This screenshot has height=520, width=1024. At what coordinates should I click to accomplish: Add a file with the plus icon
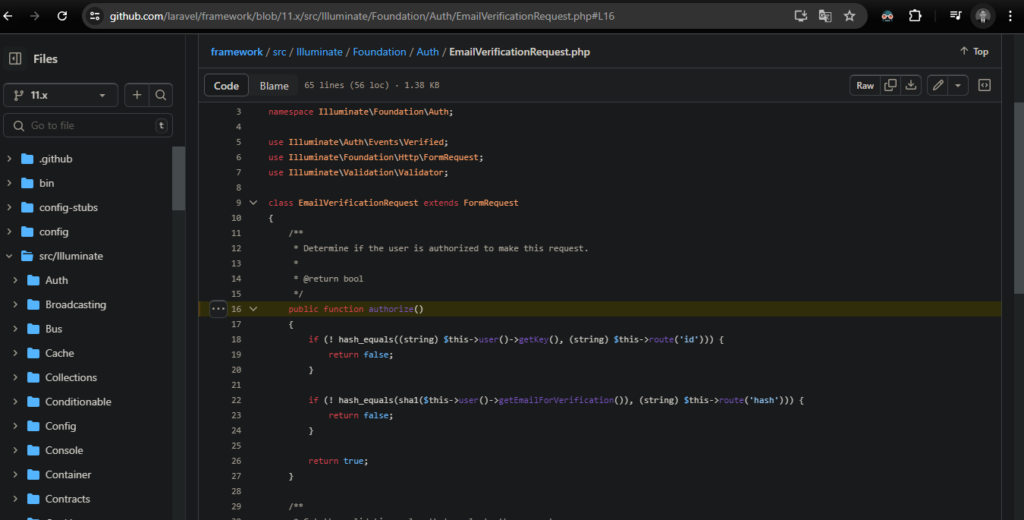136,95
